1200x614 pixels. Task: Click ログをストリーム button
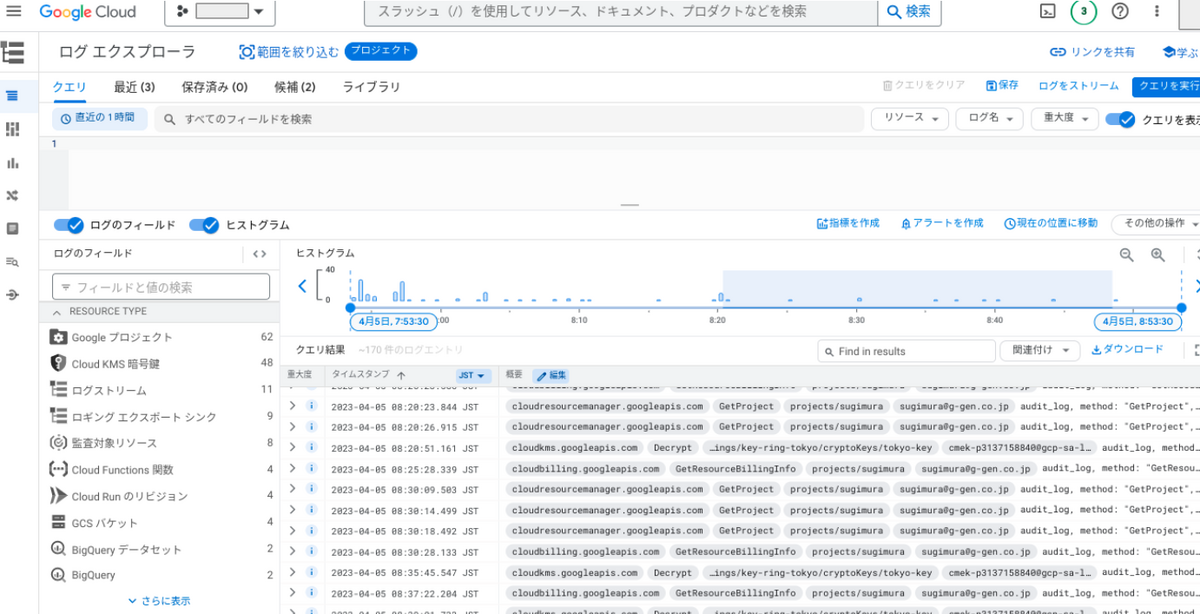[1078, 86]
